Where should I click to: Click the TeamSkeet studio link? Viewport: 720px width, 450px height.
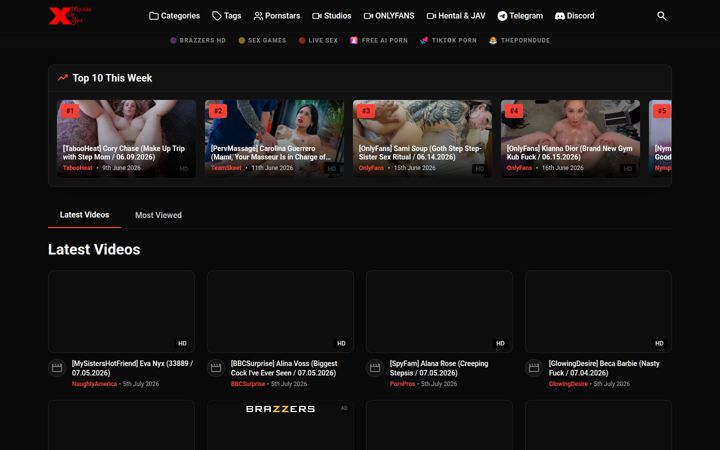pos(226,168)
